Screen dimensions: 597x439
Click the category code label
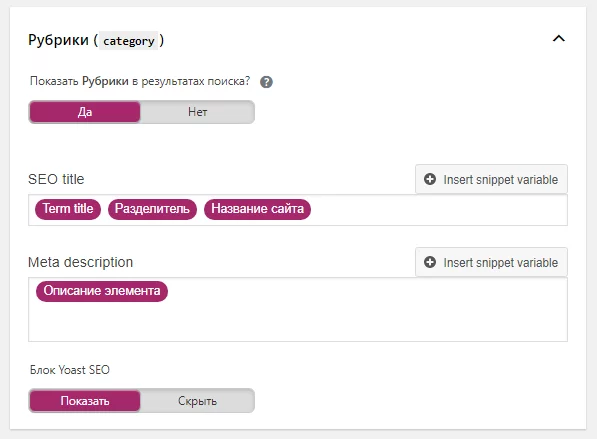tap(129, 41)
